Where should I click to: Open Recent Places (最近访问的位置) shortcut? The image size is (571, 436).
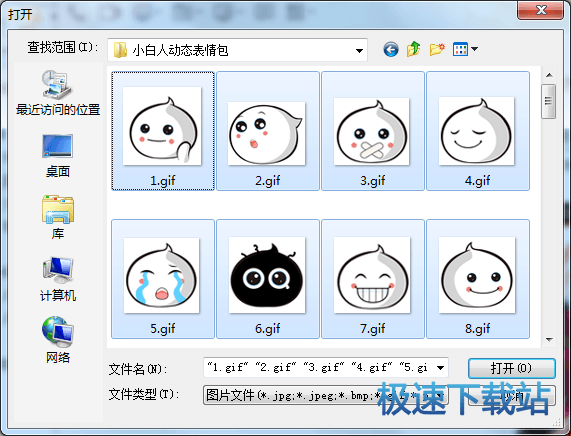point(58,93)
